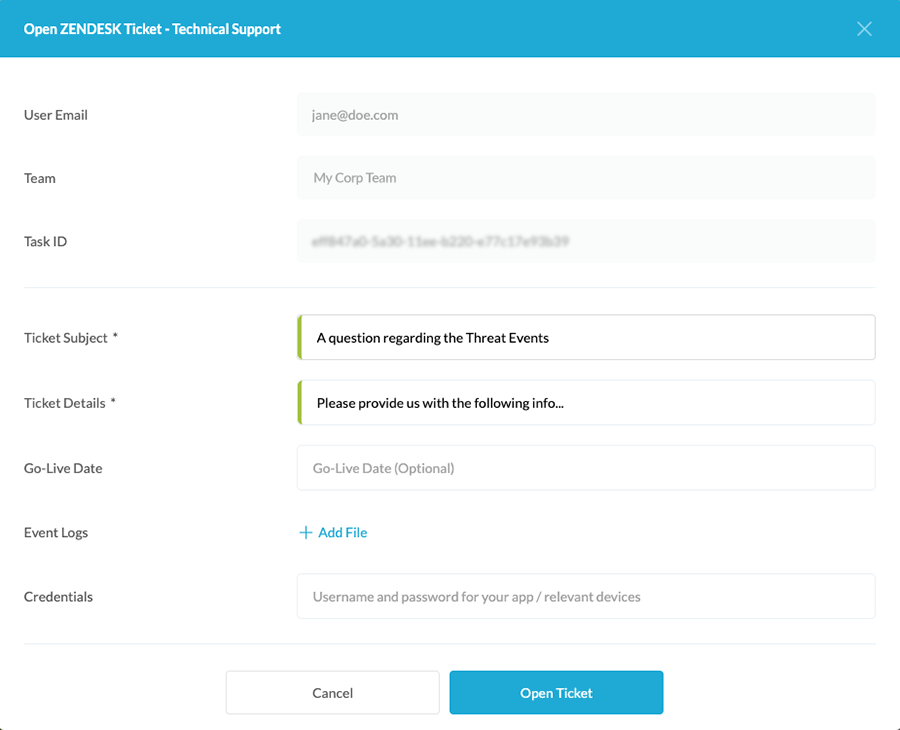Click the Credentials label
The image size is (900, 730).
(58, 597)
